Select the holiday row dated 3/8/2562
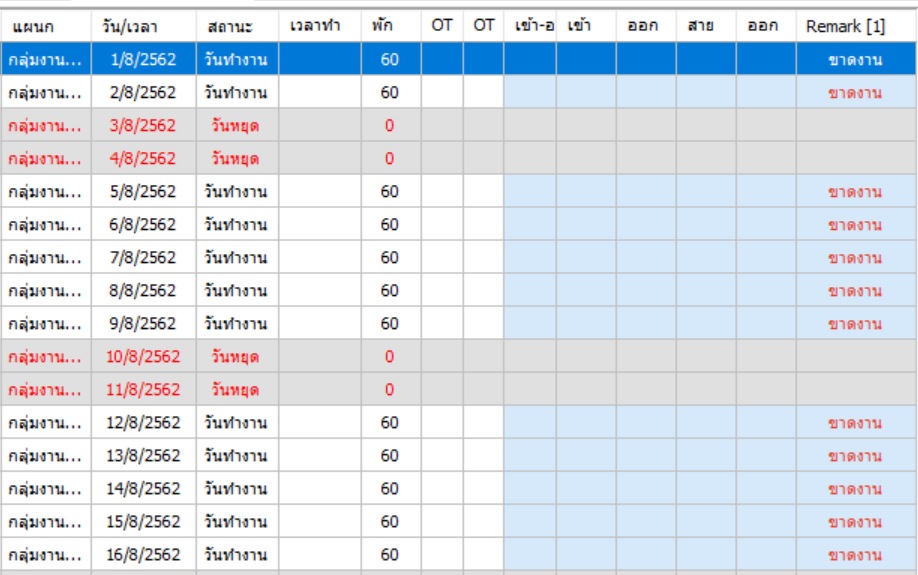The height and width of the screenshot is (575, 918). point(458,125)
